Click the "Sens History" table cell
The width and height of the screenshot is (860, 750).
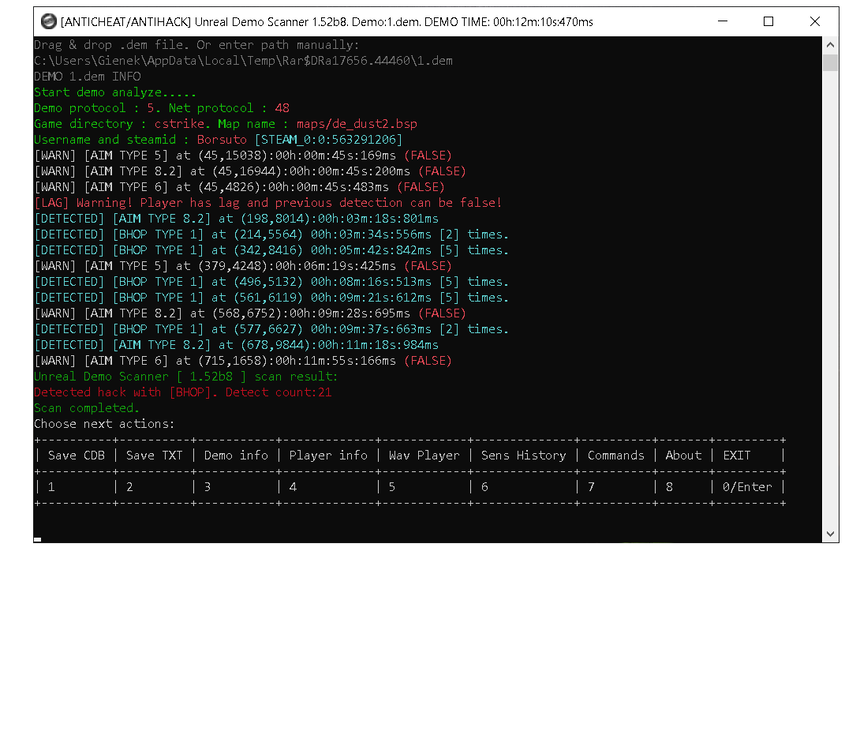(523, 455)
